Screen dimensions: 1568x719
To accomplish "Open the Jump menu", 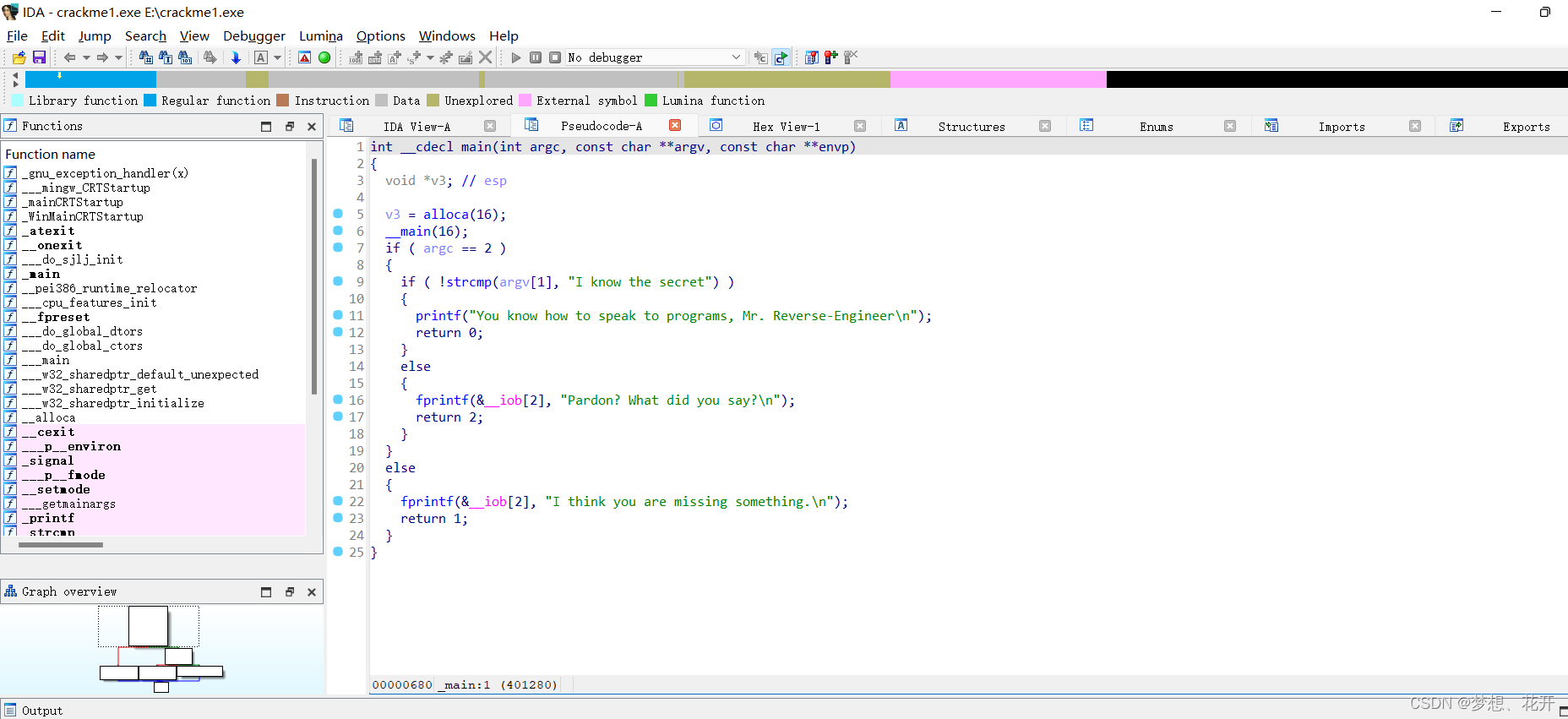I will tap(95, 35).
